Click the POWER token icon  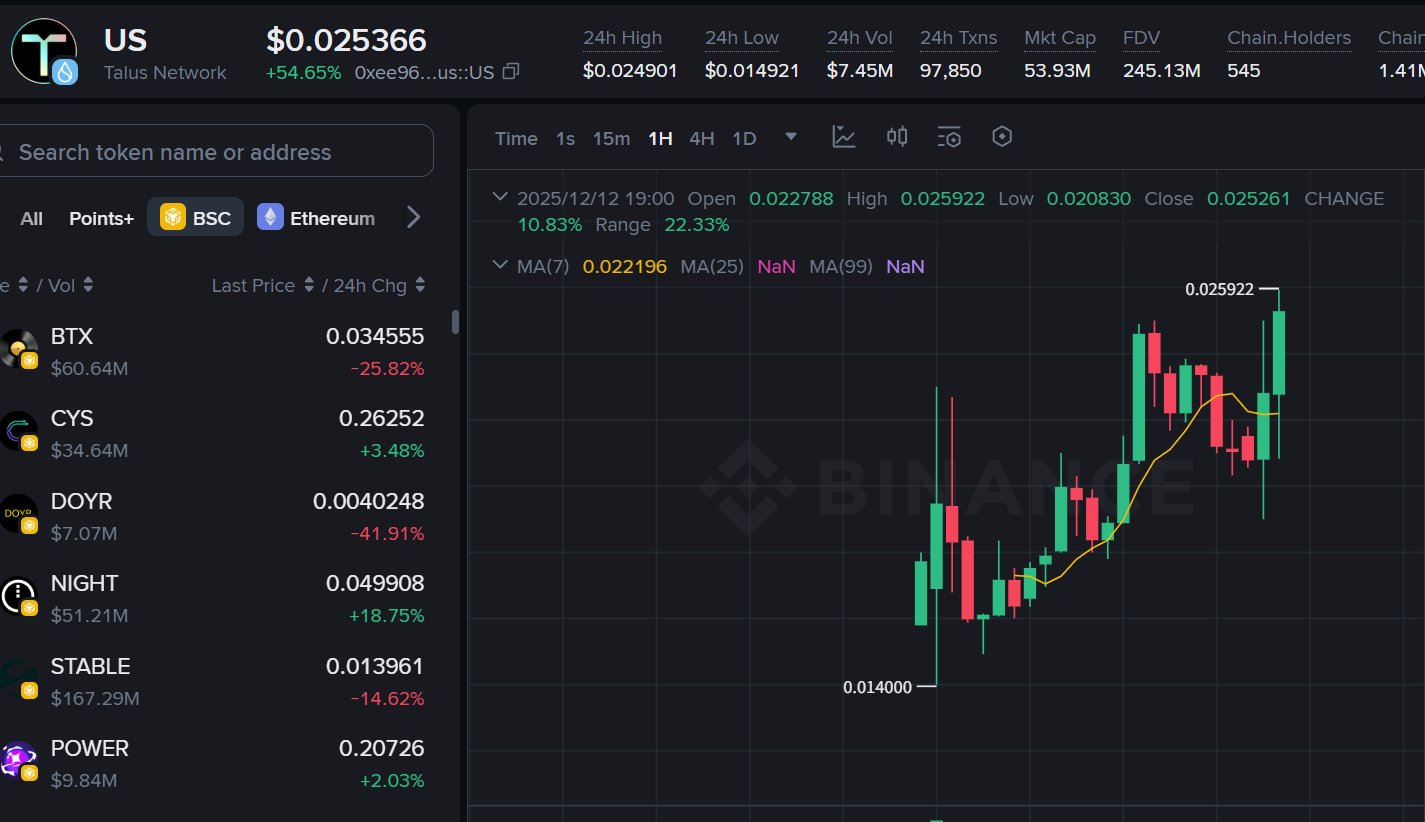coord(19,762)
